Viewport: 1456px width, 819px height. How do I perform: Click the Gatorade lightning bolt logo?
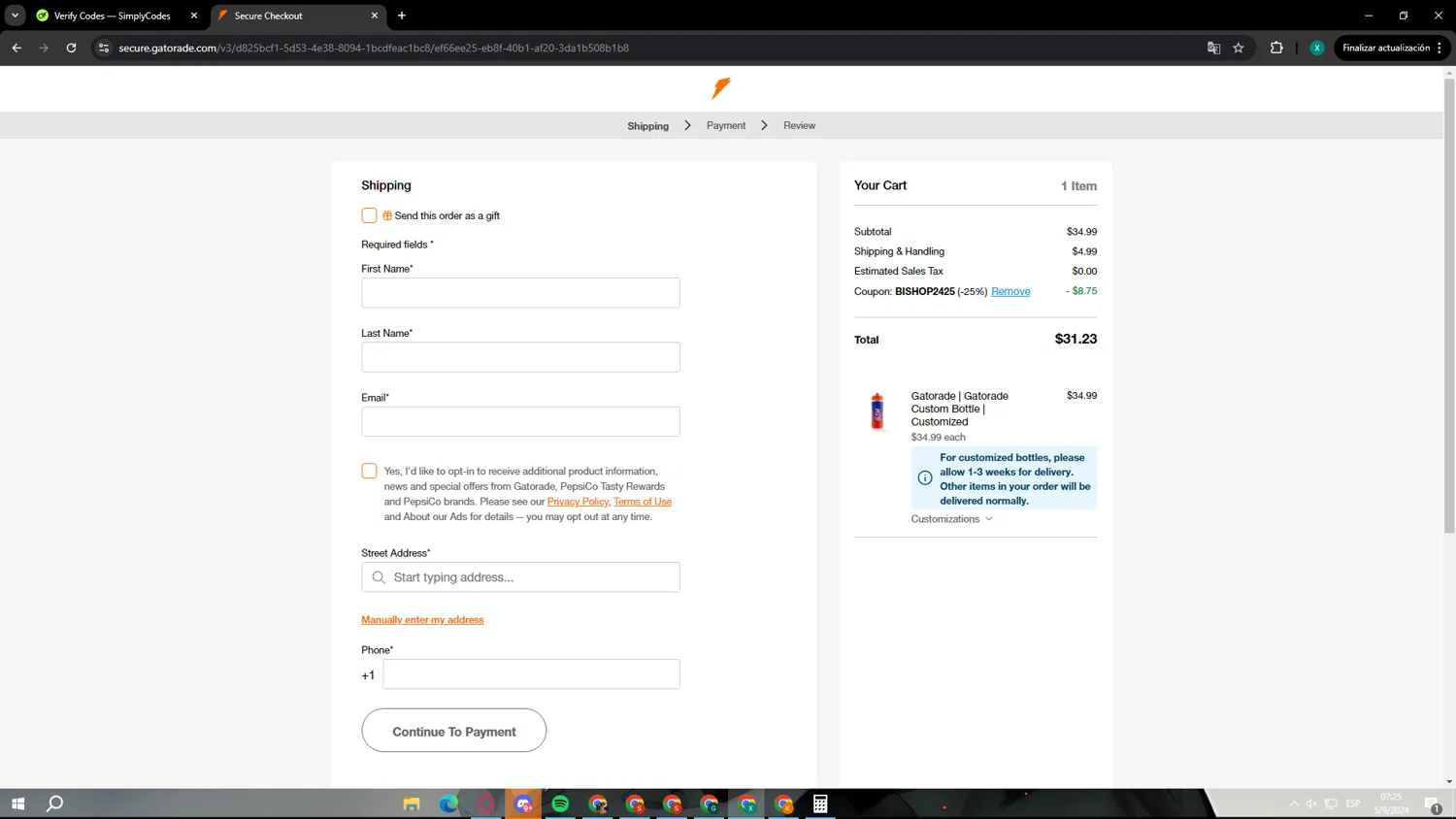coord(721,88)
